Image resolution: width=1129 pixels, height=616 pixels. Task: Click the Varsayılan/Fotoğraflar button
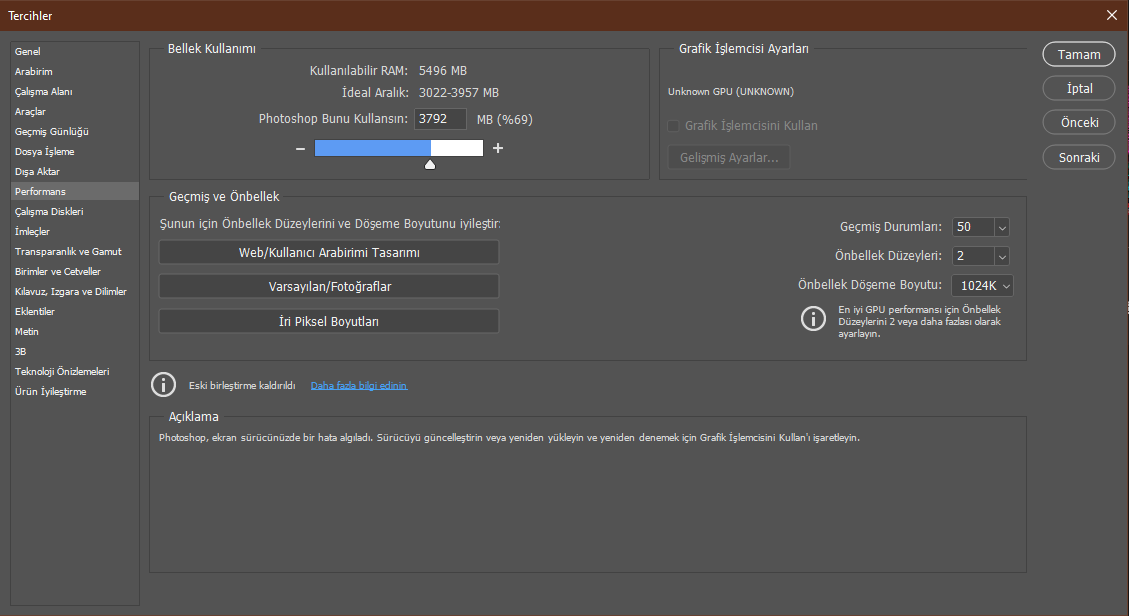[x=329, y=286]
